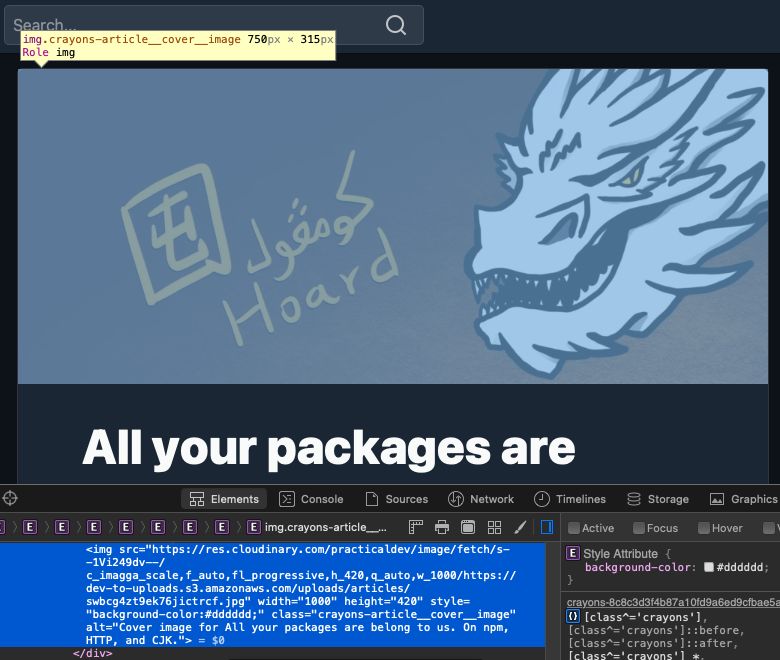Screen dimensions: 780x660
Task: Toggle the details sidebar icon
Action: 547,527
